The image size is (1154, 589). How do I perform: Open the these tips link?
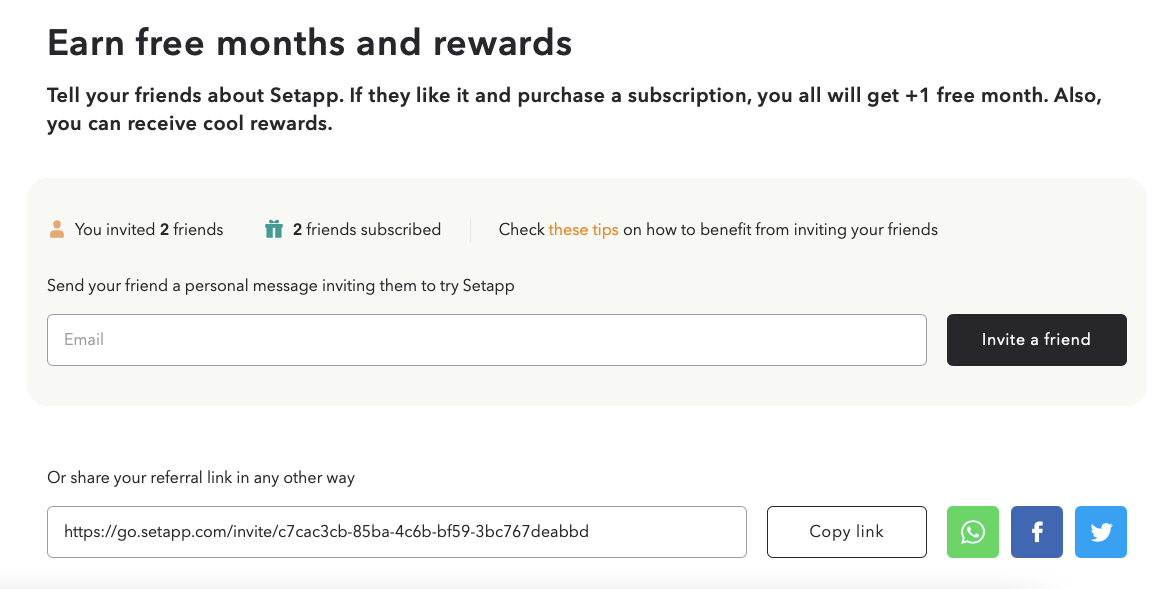pyautogui.click(x=582, y=229)
